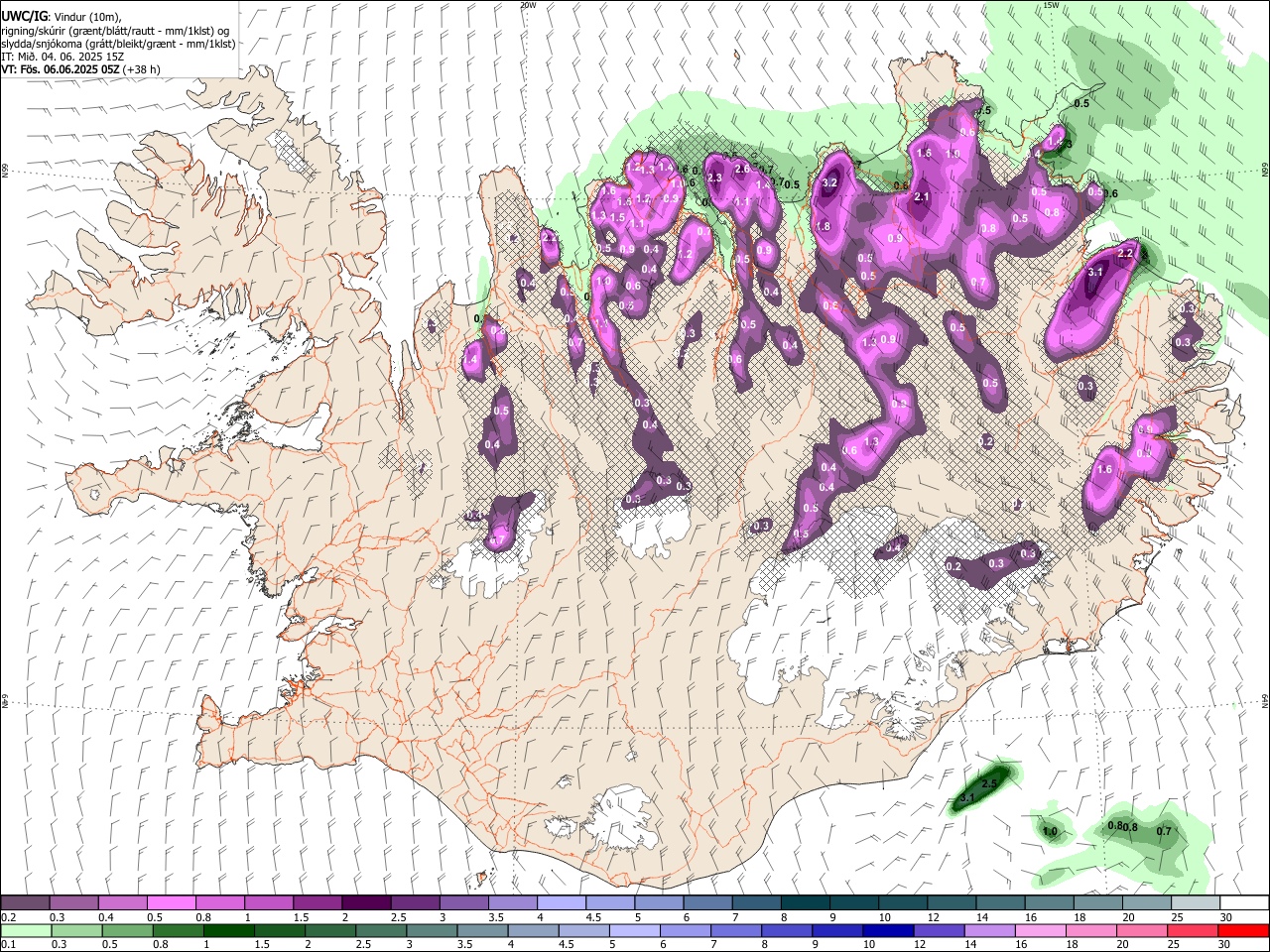Click the dark purple 0.2 snow legend swatch
Screen dimensions: 1270x952
coord(25,902)
